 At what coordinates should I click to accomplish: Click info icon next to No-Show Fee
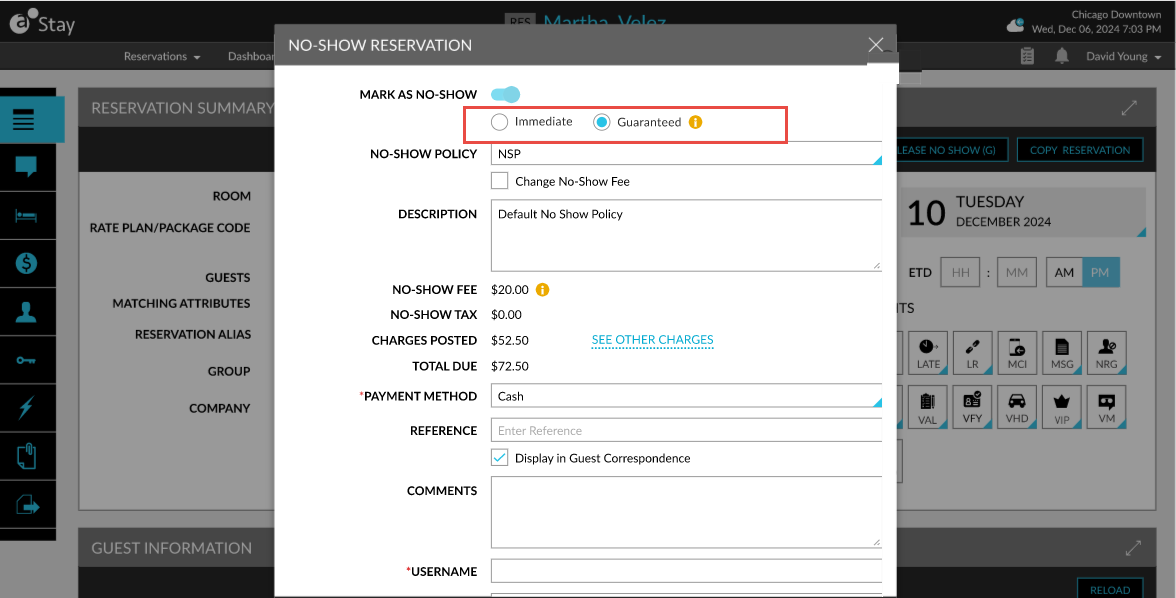(x=542, y=290)
